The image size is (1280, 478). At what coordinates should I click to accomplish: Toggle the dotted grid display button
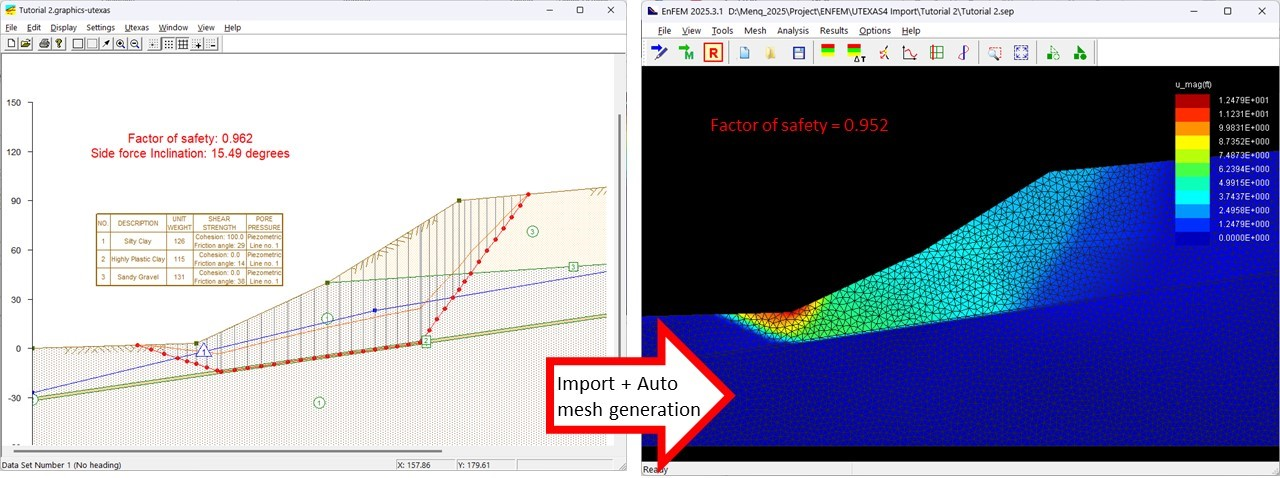pos(168,44)
